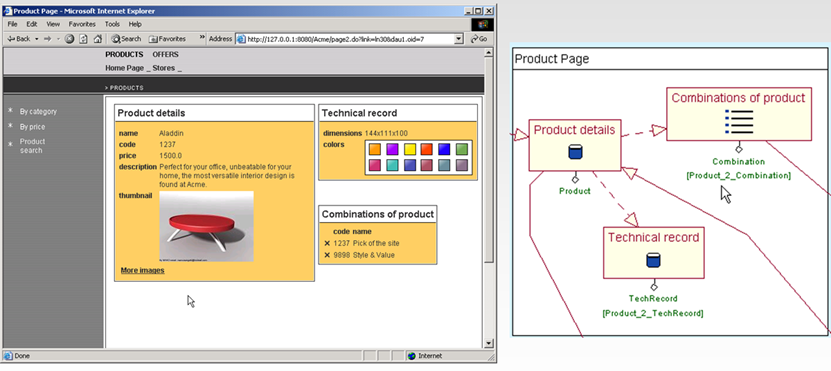Open the Favorites menu
The height and width of the screenshot is (371, 831).
[x=82, y=24]
